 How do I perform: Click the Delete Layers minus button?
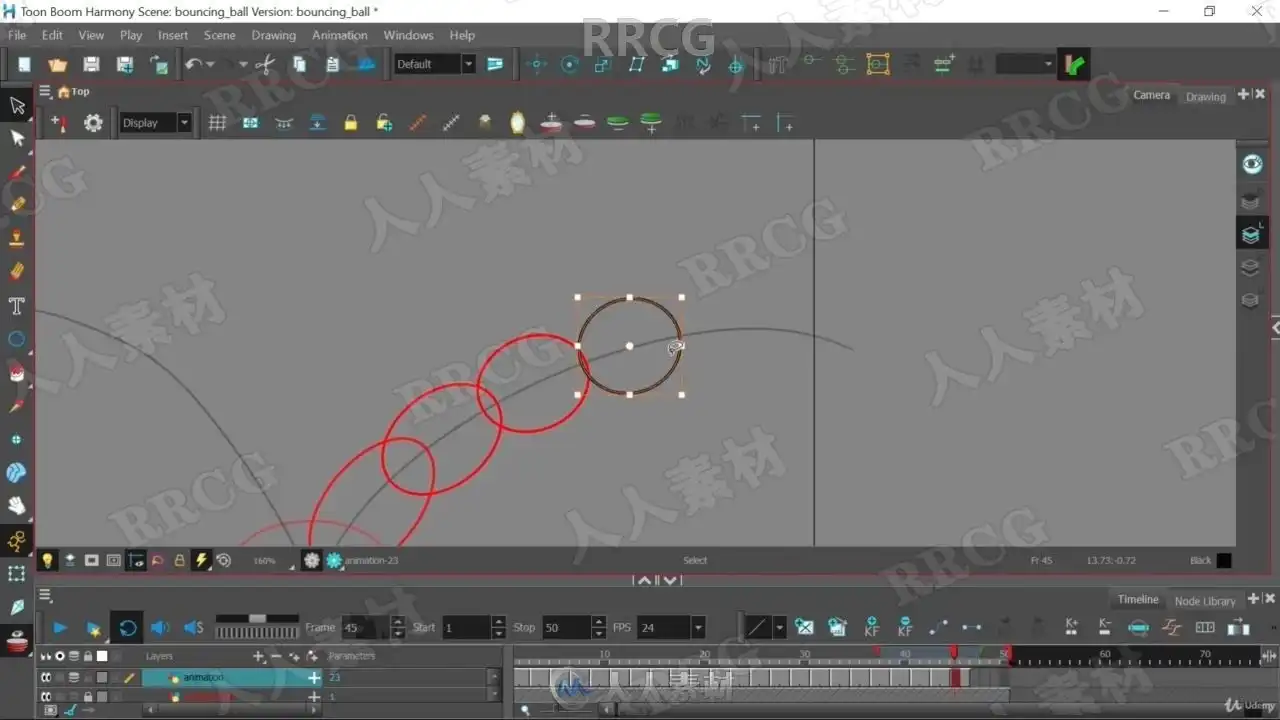coord(276,656)
